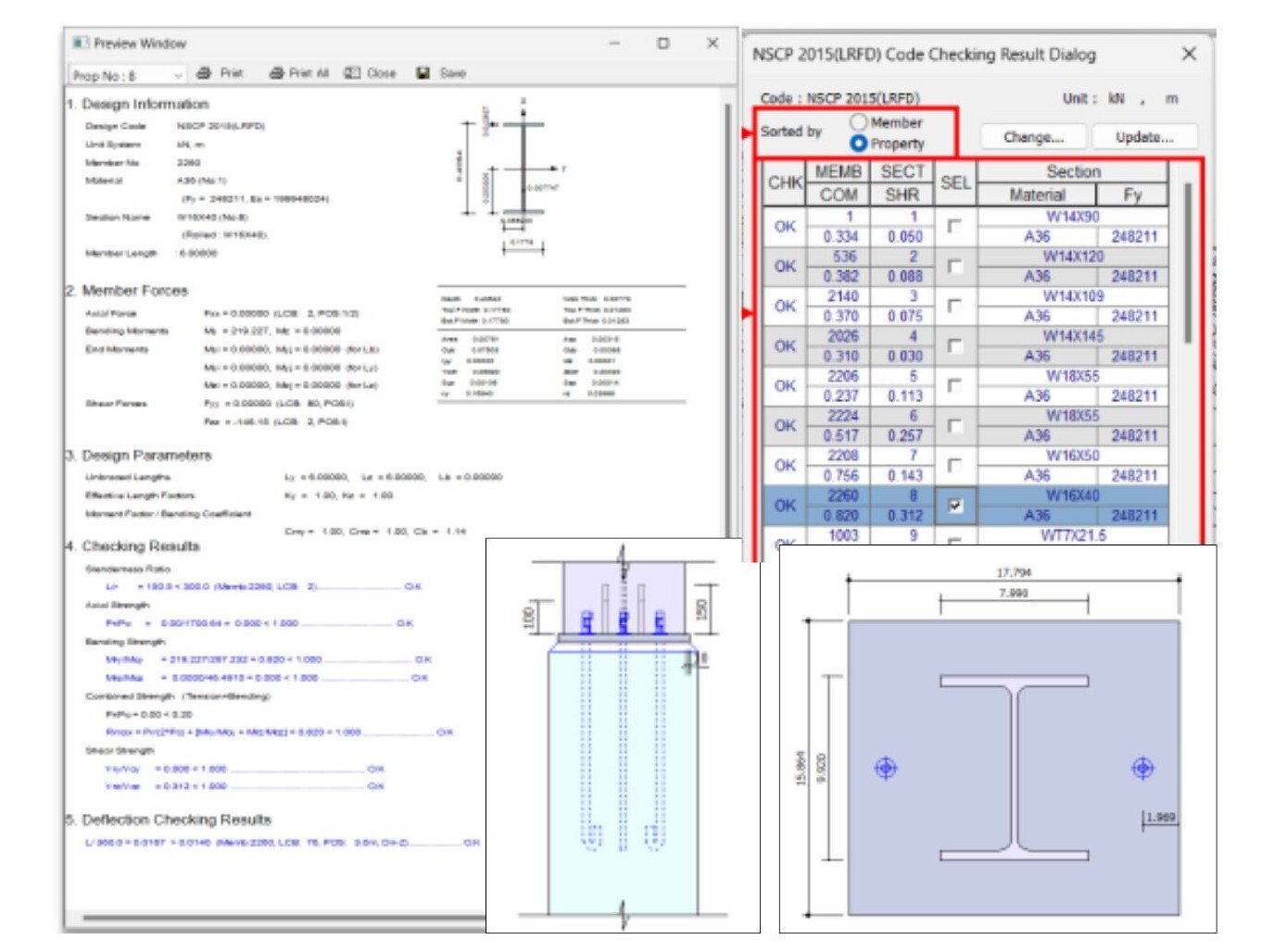Image resolution: width=1274 pixels, height=952 pixels.
Task: Click the OK status for member 2140
Action: tap(785, 306)
